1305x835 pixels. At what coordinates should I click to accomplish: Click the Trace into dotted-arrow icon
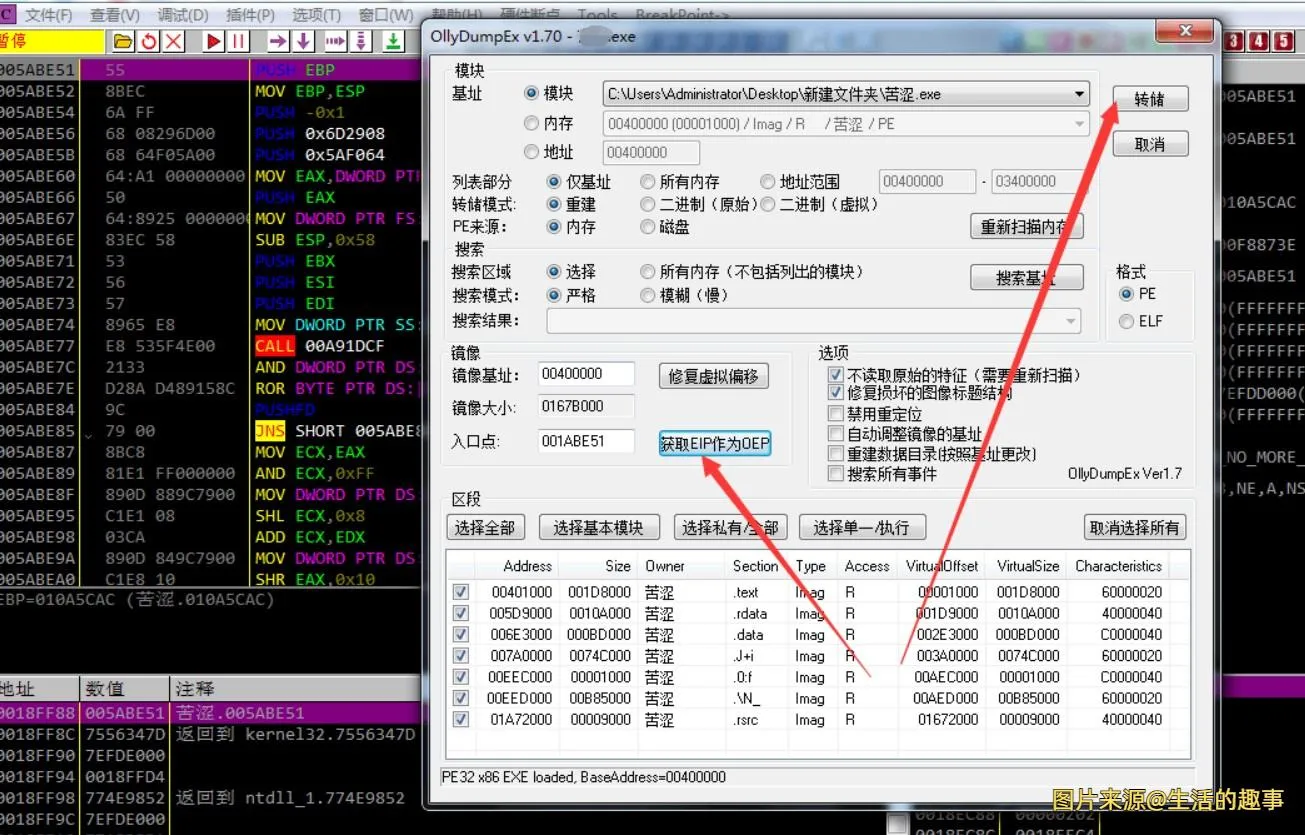point(337,41)
